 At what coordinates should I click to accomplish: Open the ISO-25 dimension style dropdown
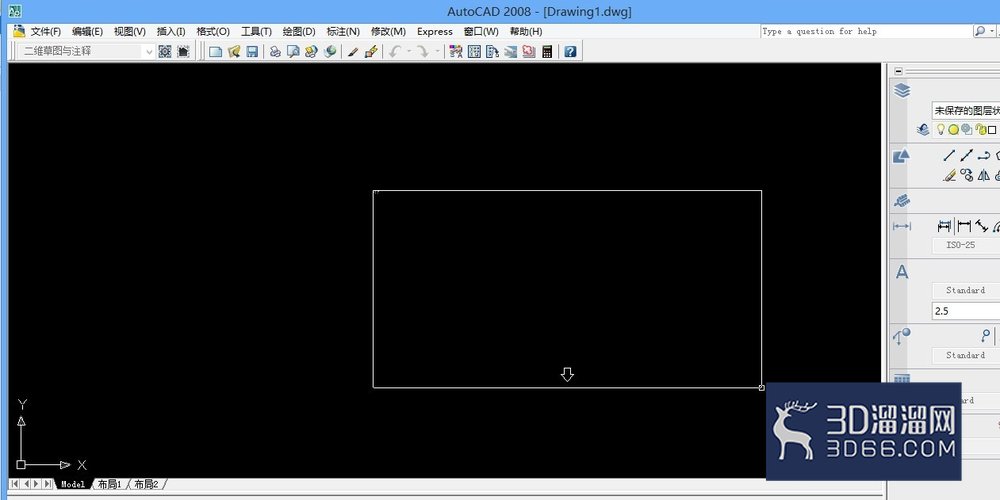[x=966, y=245]
